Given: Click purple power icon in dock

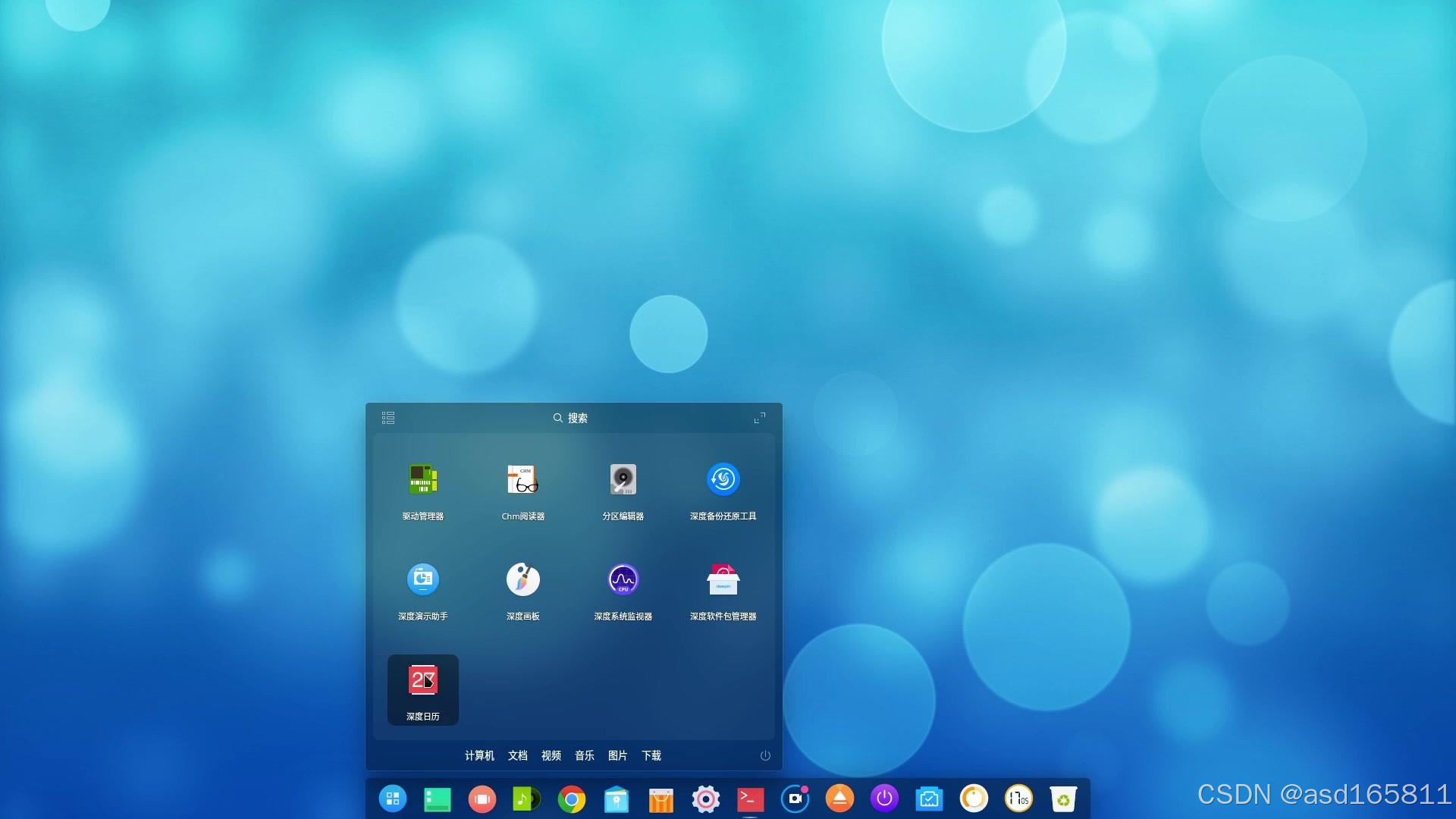Looking at the screenshot, I should (884, 799).
